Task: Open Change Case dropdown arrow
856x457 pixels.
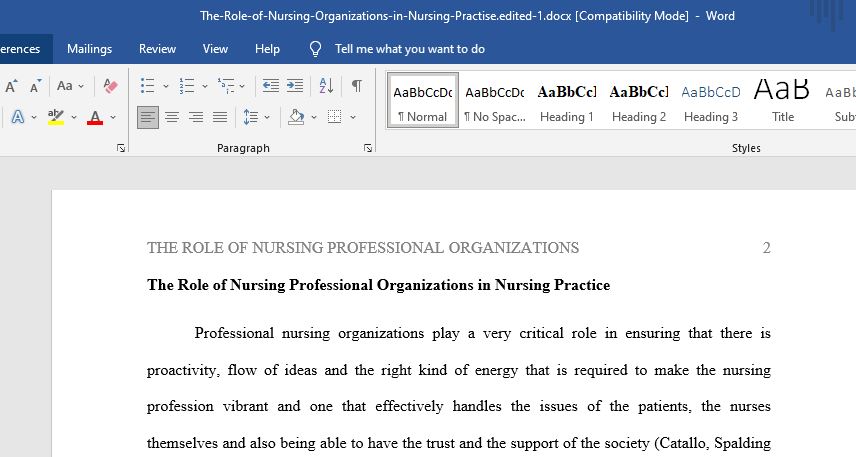Action: (x=81, y=86)
